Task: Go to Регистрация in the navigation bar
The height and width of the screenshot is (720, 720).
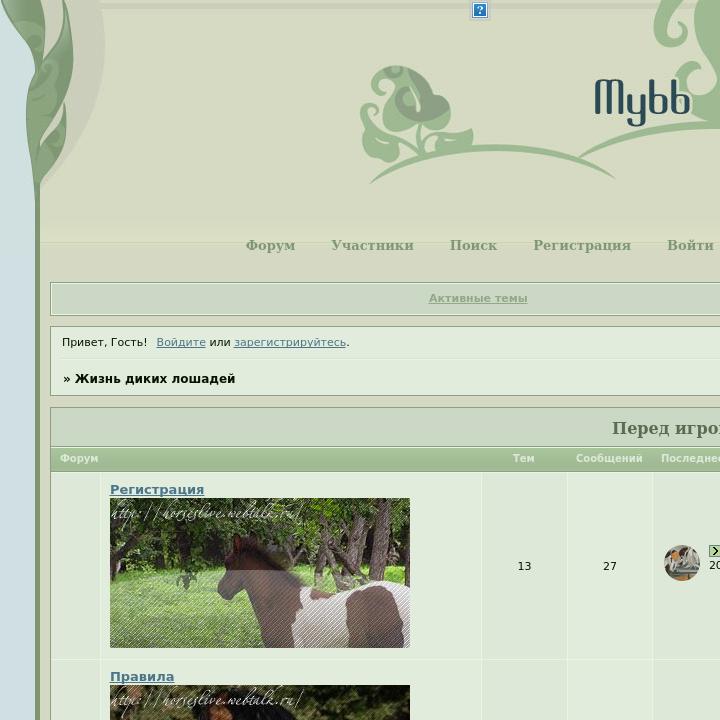Action: coord(582,245)
